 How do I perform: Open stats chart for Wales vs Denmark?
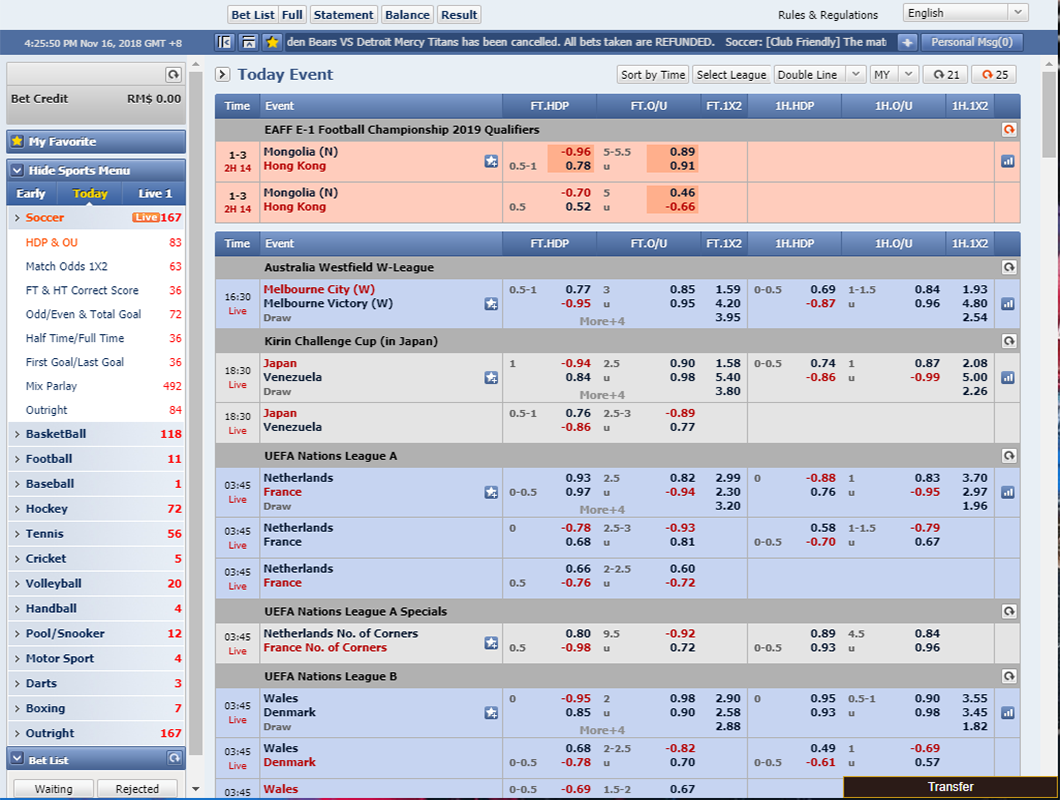1007,713
